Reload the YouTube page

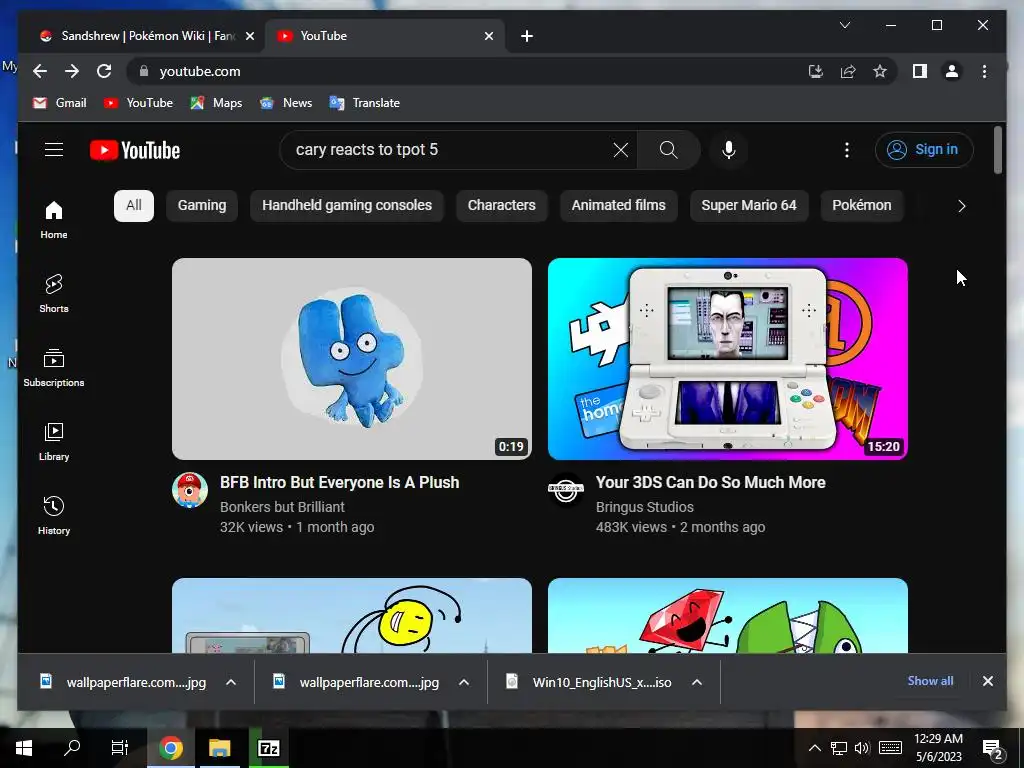(x=104, y=71)
